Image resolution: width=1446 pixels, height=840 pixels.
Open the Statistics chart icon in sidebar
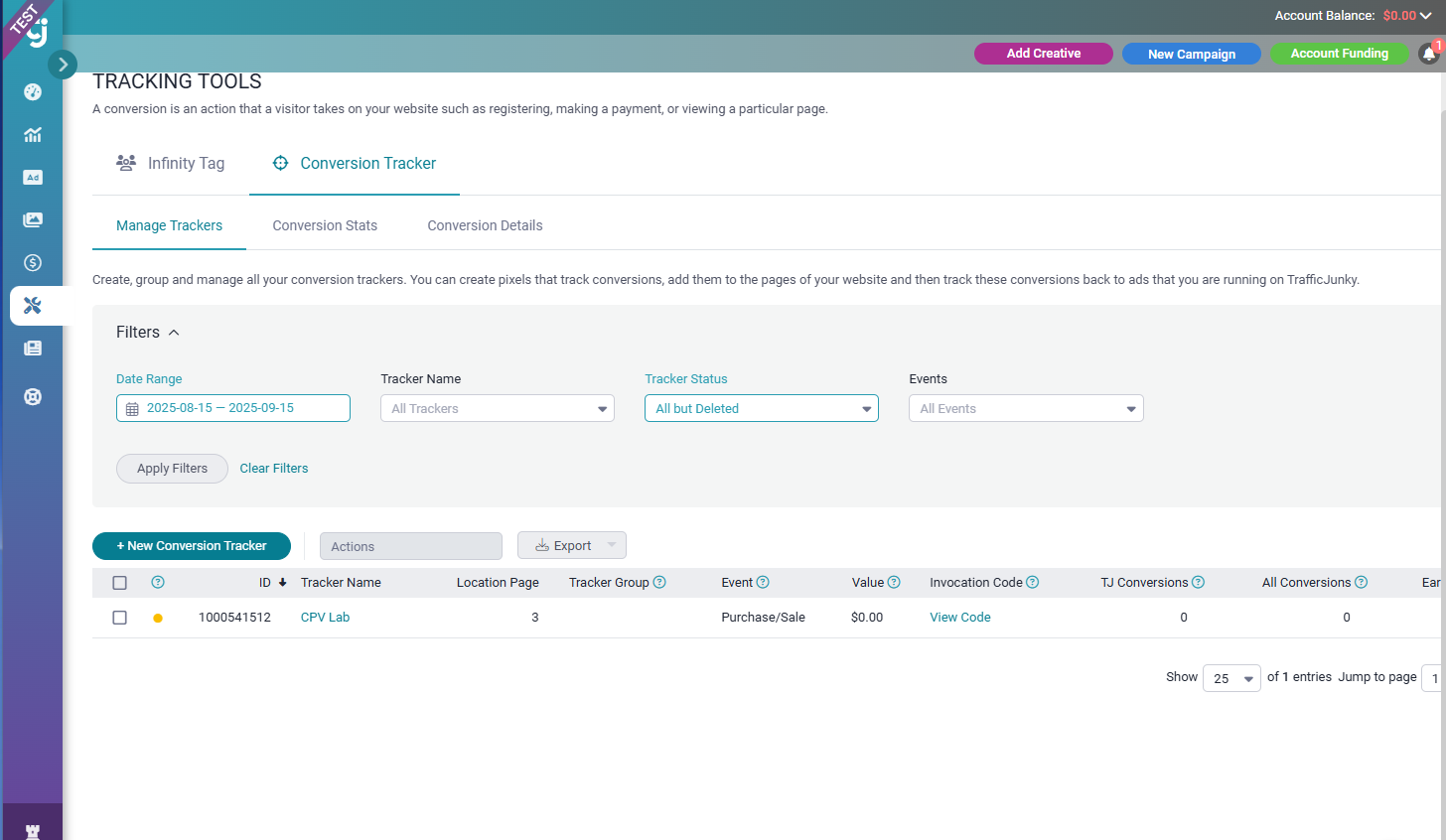click(32, 134)
